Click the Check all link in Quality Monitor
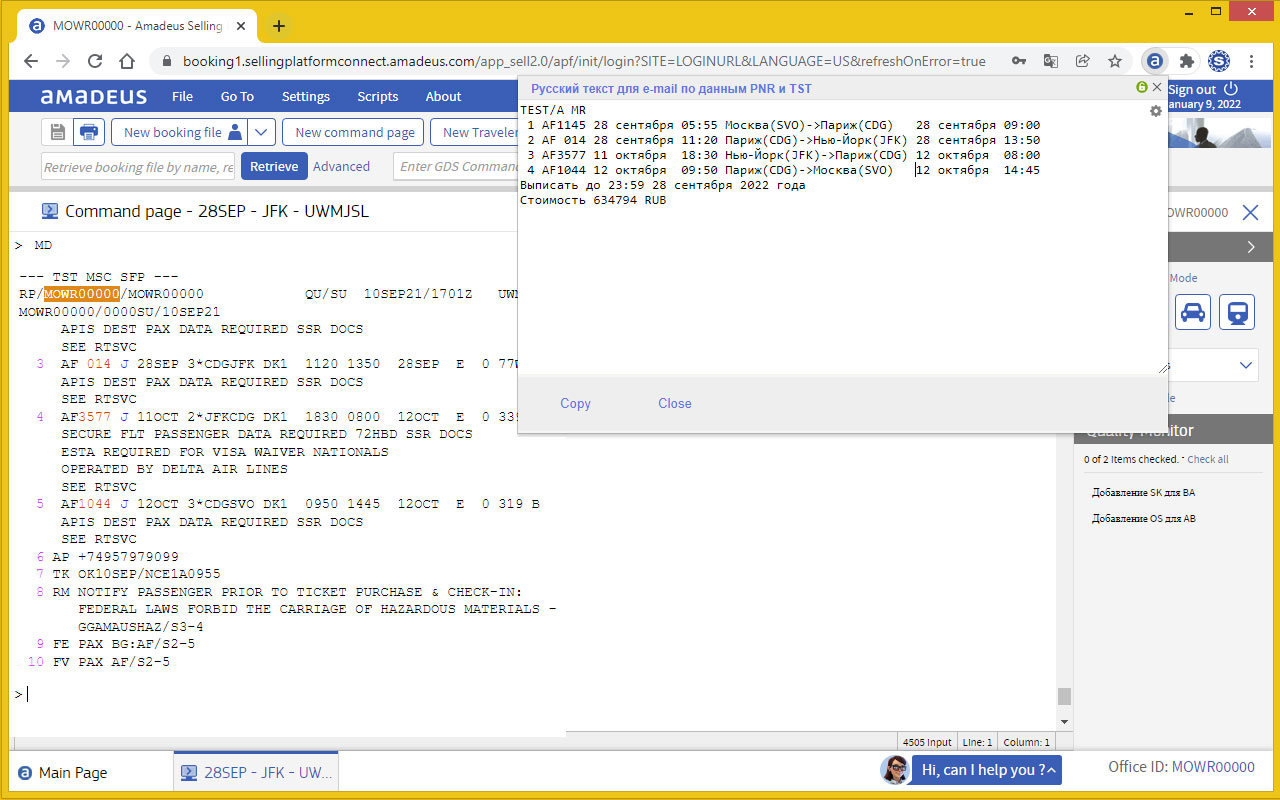Screen dimensions: 1280x800 click(1208, 459)
